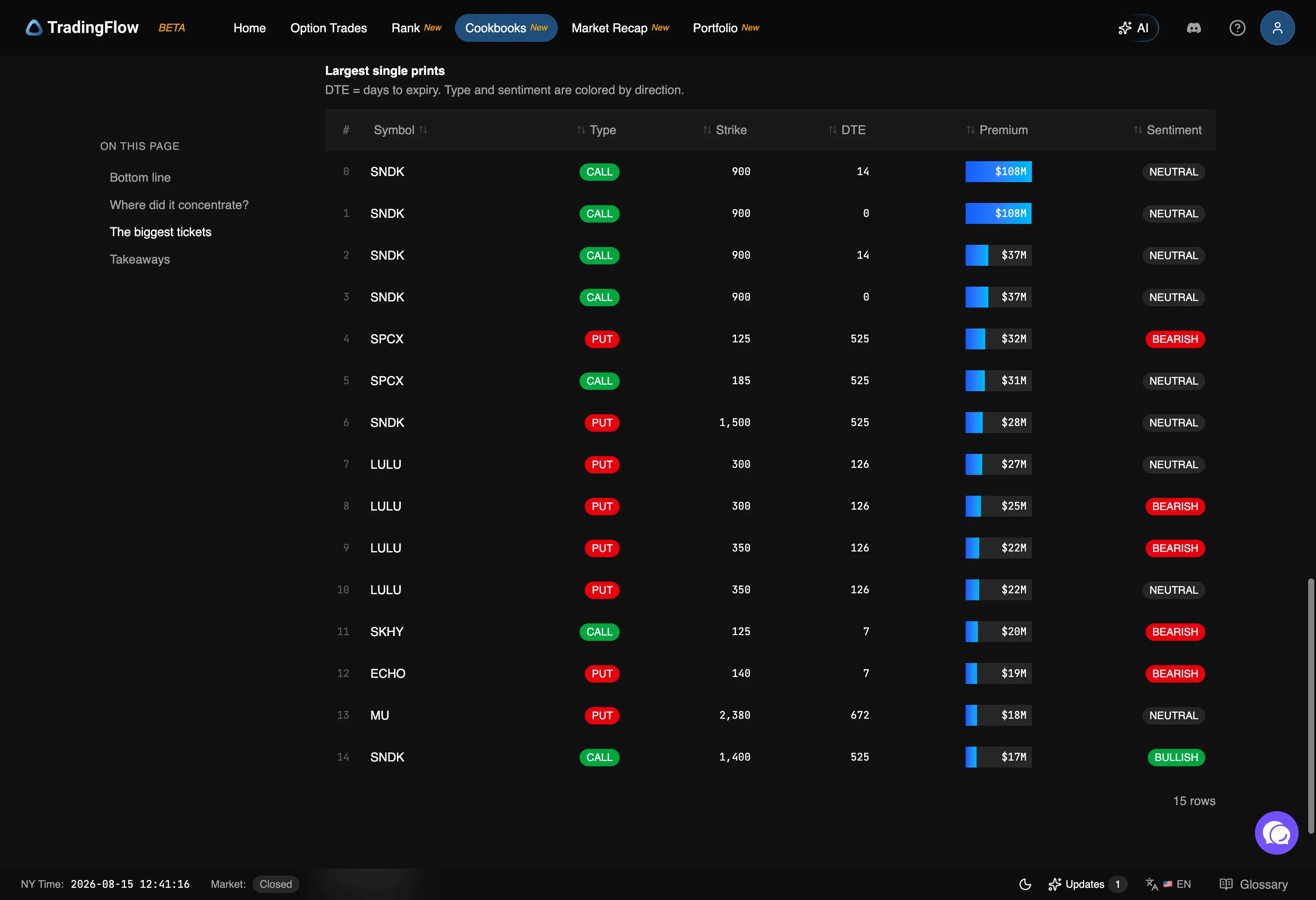
Task: Open the Portfolio tab
Action: 726,28
